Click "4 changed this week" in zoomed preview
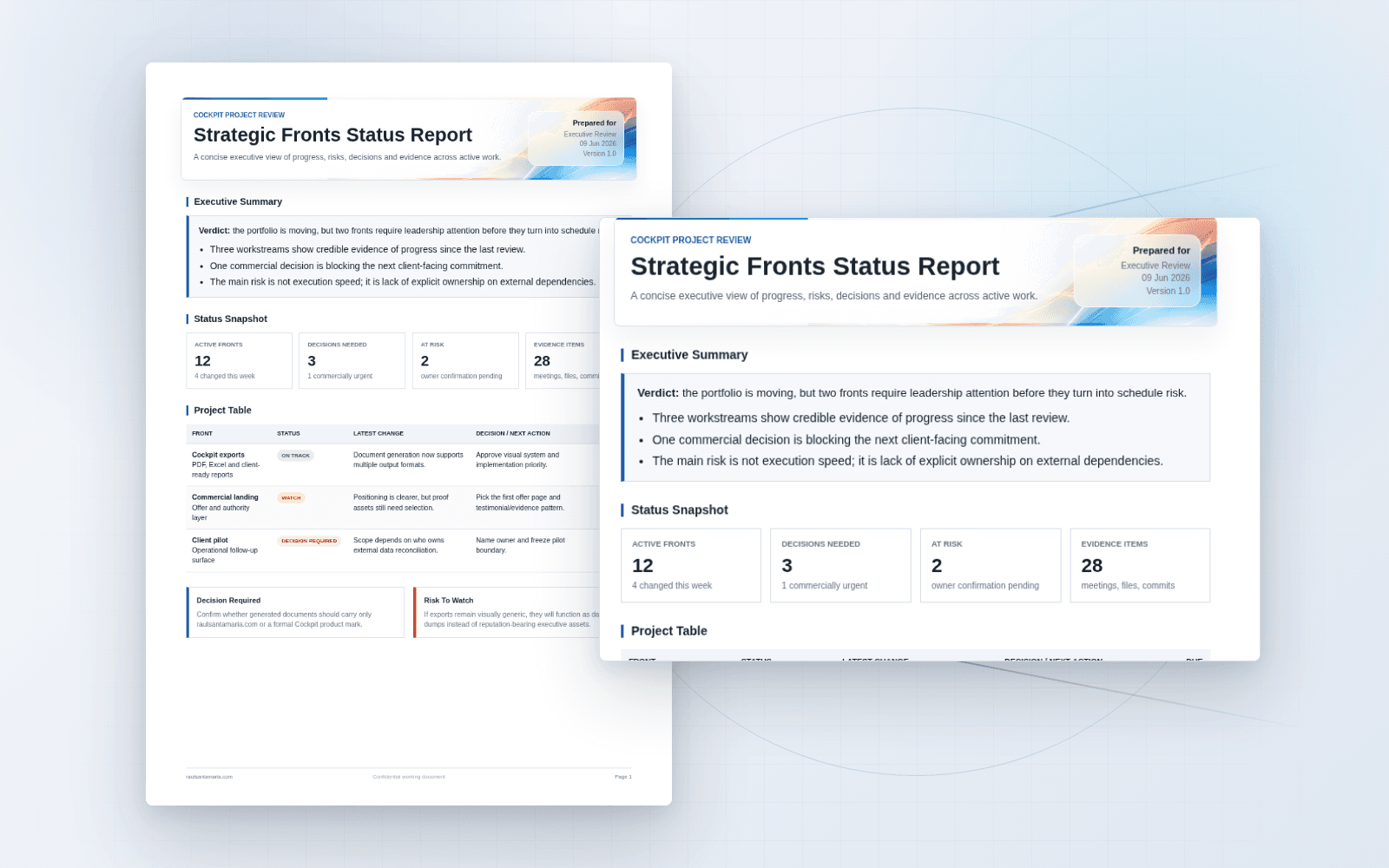Viewport: 1389px width, 868px height. click(672, 585)
